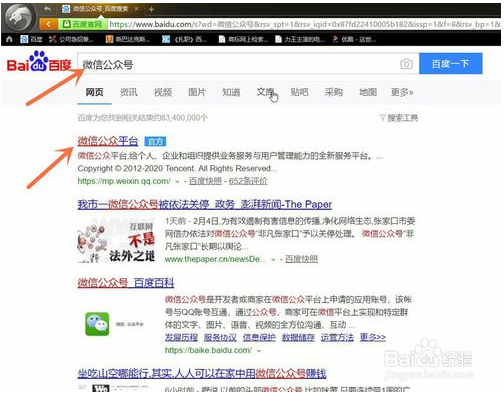504x407 pixels.
Task: Click the https://baike.baidu.com/ green URL
Action: [209, 350]
